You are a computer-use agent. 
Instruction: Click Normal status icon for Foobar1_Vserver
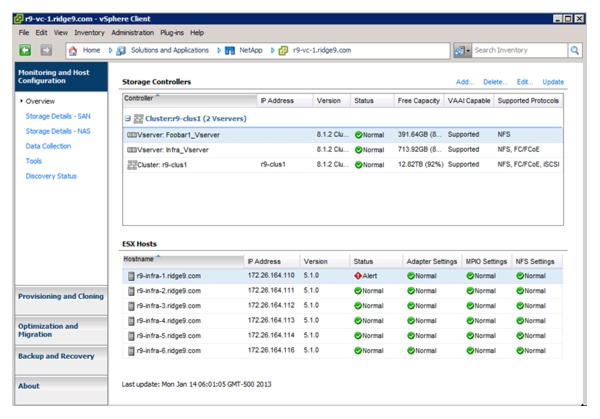pyautogui.click(x=359, y=135)
